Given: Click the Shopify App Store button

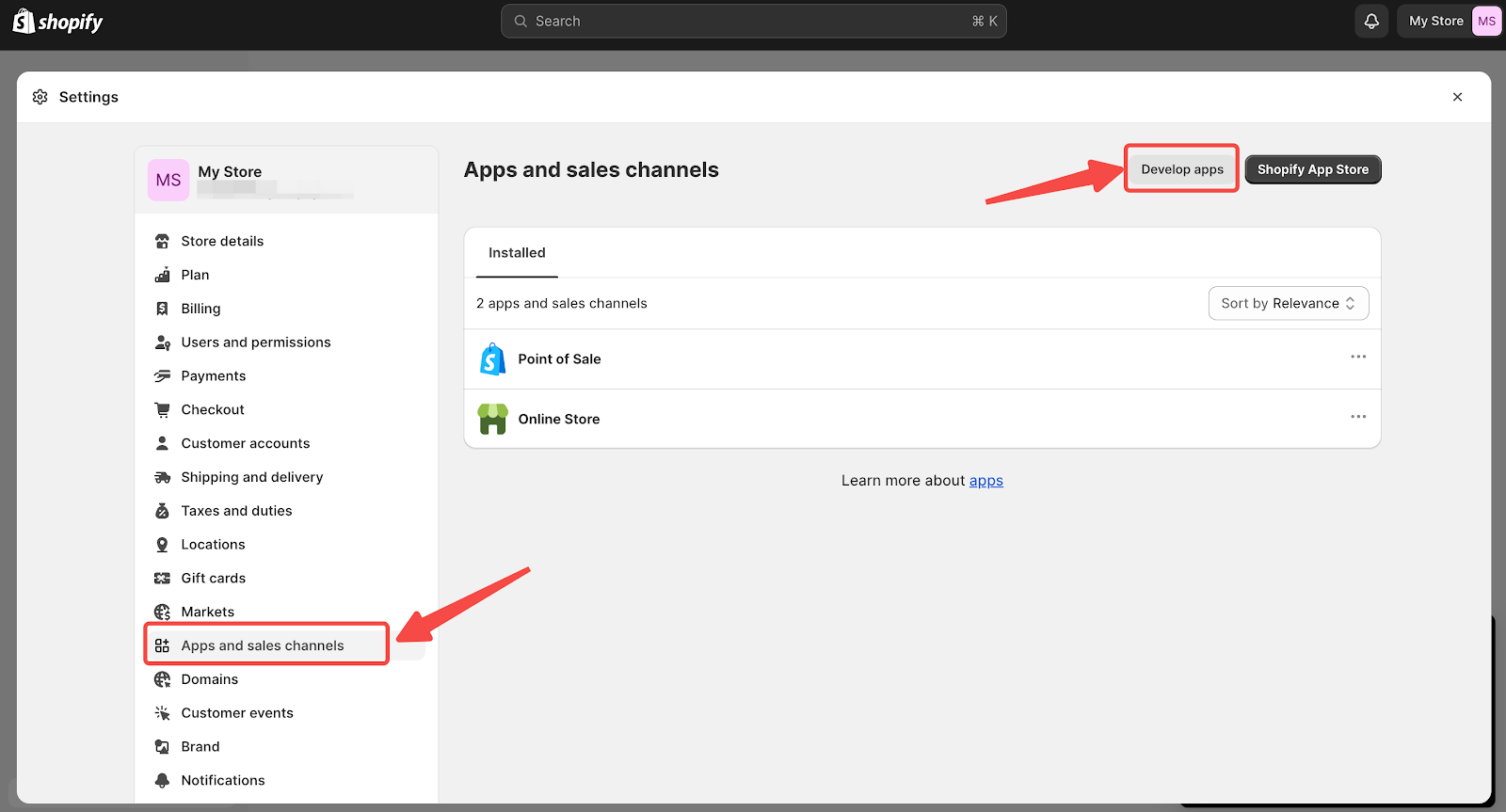Looking at the screenshot, I should tap(1313, 169).
